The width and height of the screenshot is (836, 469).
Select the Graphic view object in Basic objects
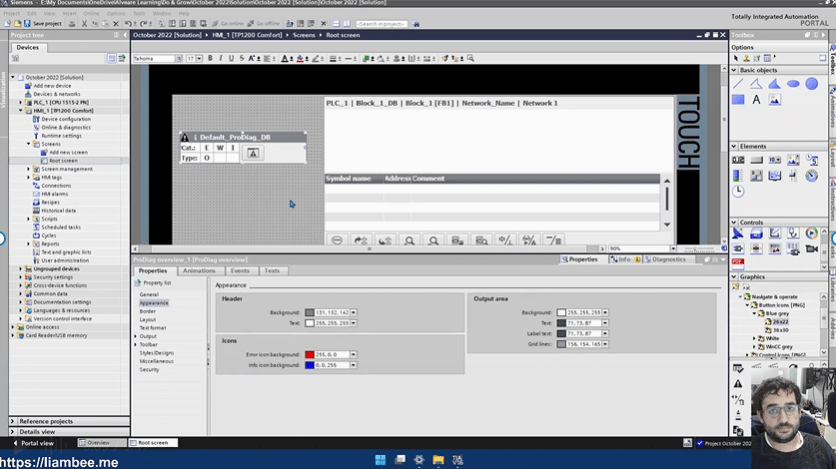(x=774, y=100)
